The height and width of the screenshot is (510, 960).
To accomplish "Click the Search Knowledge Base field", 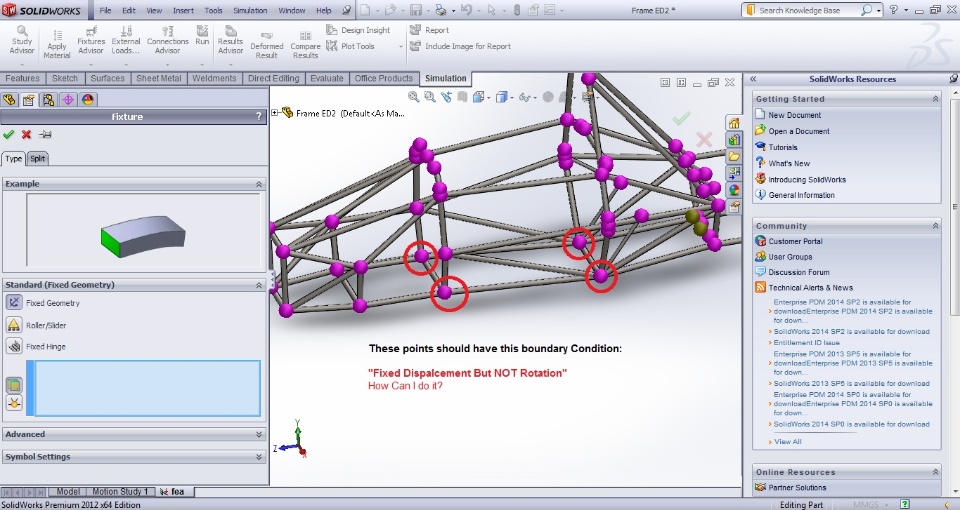I will tap(807, 10).
